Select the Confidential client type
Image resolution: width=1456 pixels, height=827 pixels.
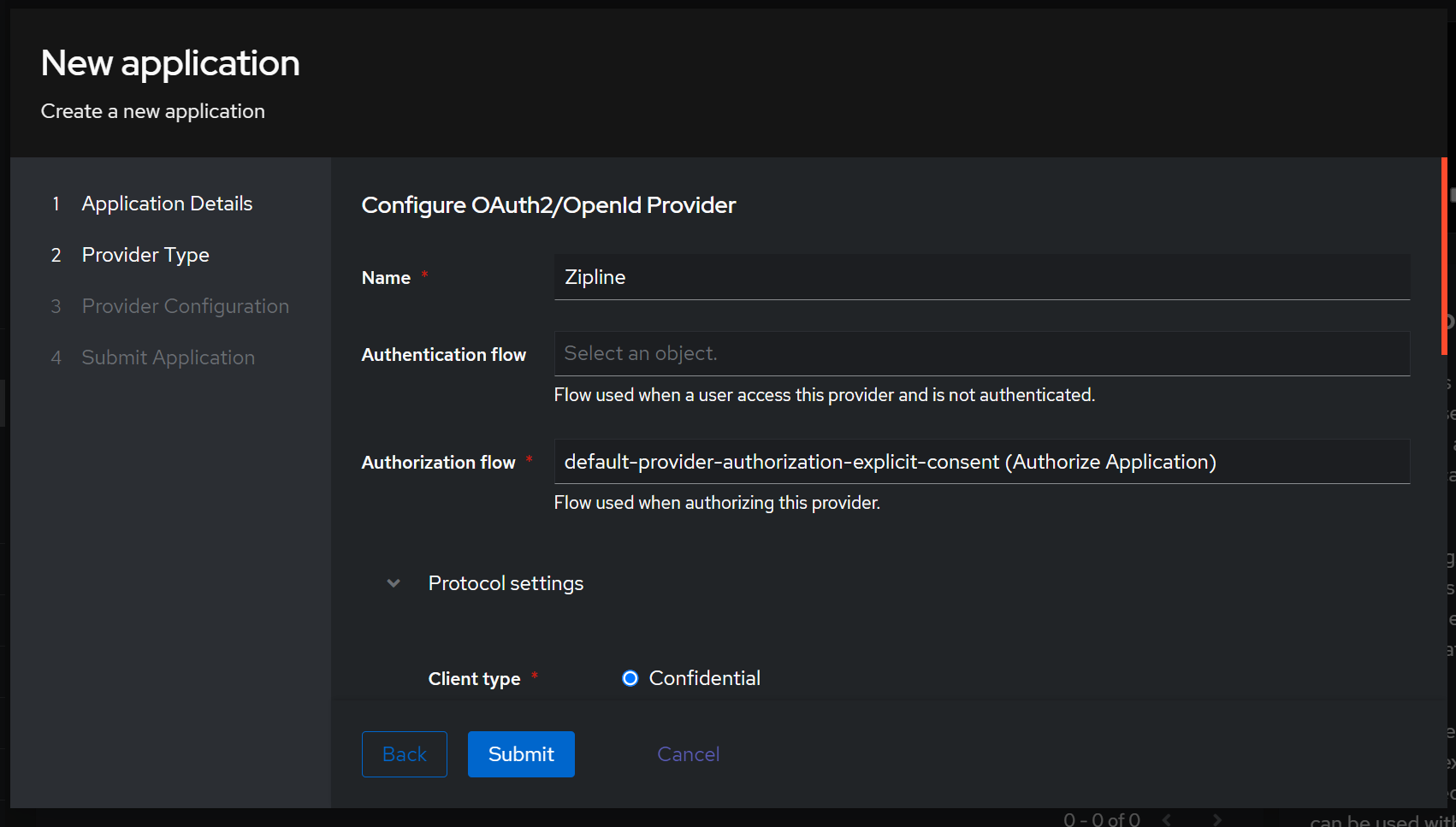[x=630, y=677]
